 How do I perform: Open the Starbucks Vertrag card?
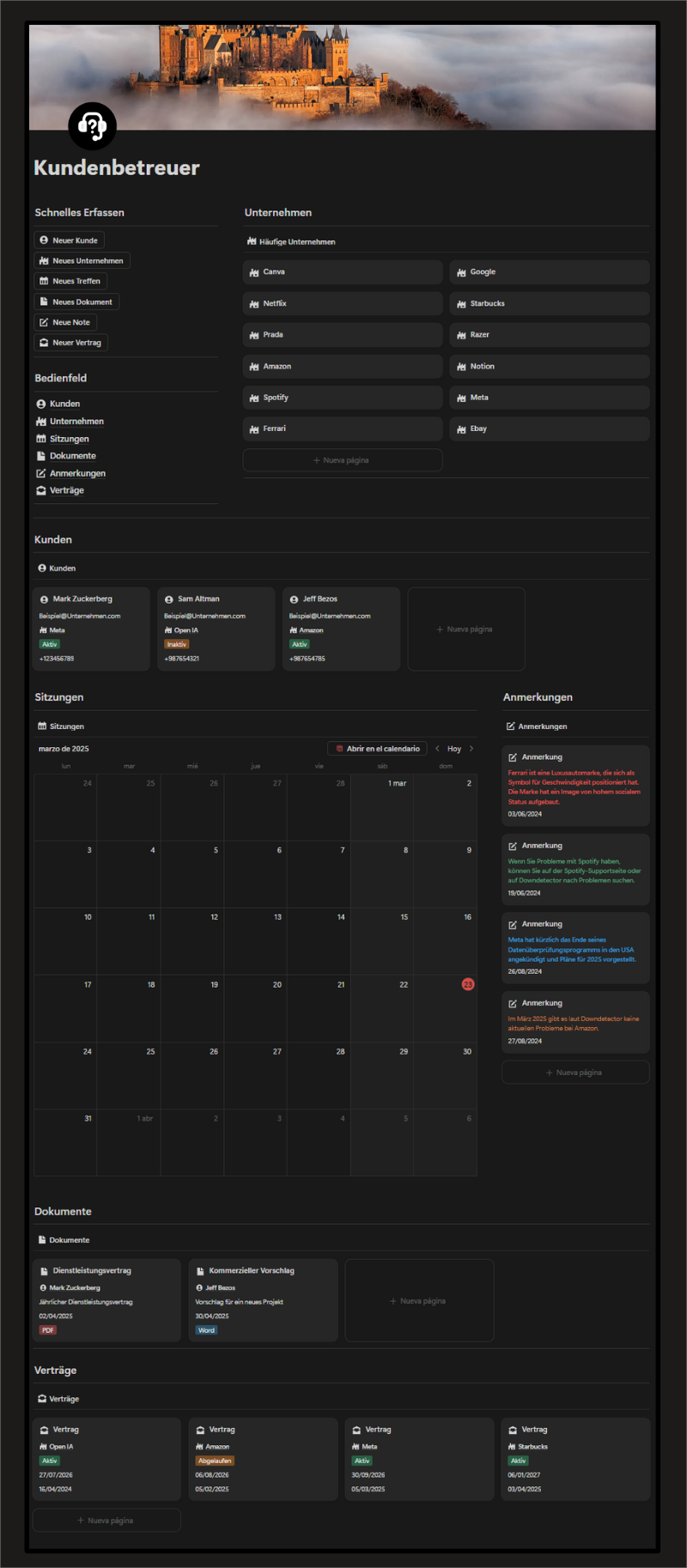[575, 1459]
